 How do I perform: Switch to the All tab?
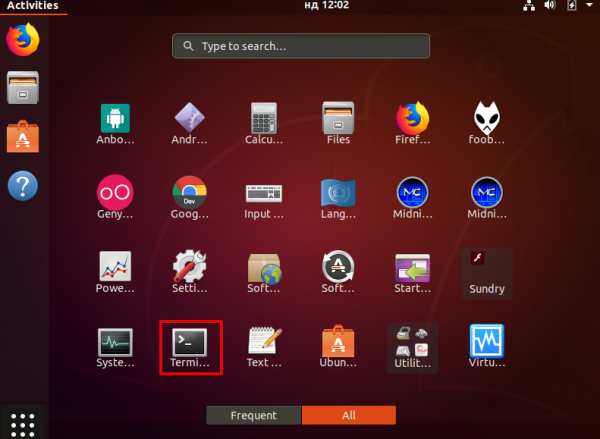pos(349,415)
